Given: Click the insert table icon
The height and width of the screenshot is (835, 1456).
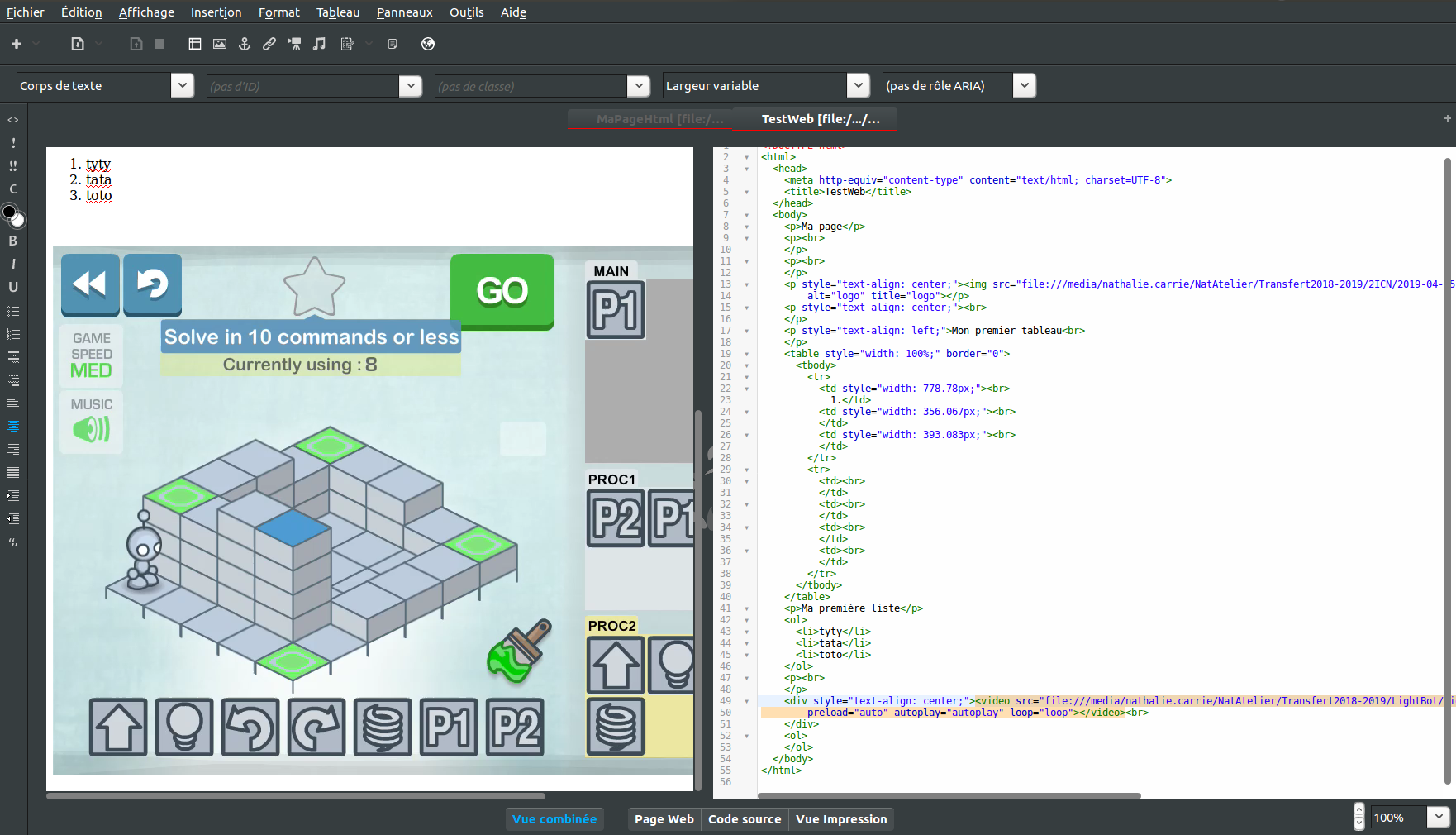Looking at the screenshot, I should coord(195,44).
